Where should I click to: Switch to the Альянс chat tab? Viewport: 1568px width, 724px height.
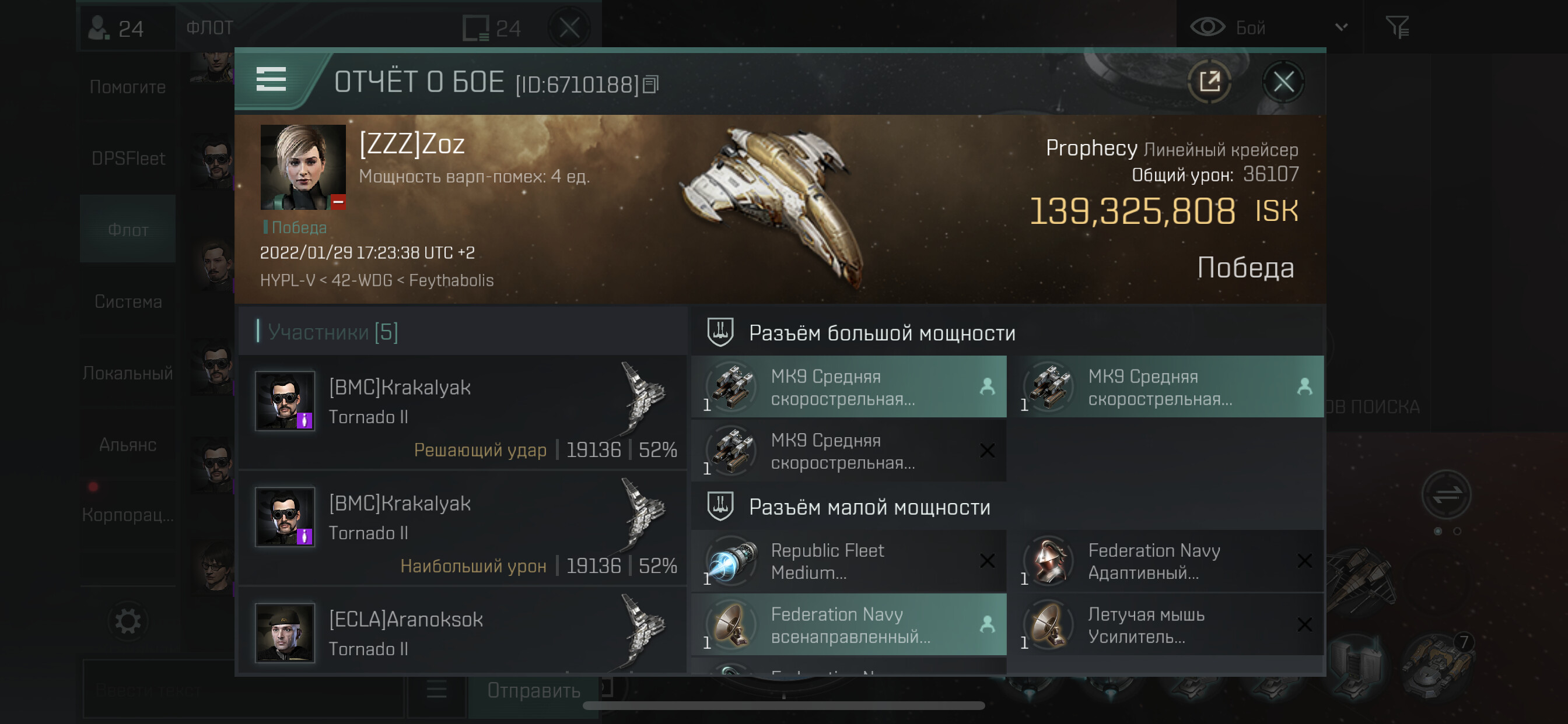128,445
